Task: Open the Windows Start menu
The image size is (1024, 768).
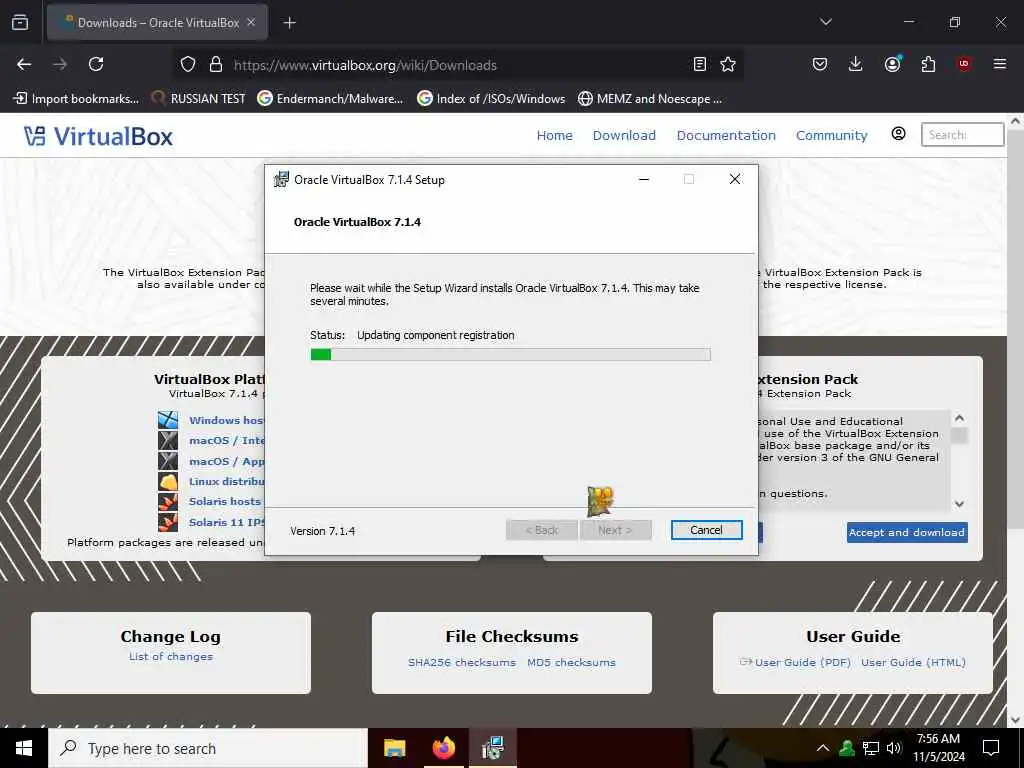Action: click(x=24, y=748)
